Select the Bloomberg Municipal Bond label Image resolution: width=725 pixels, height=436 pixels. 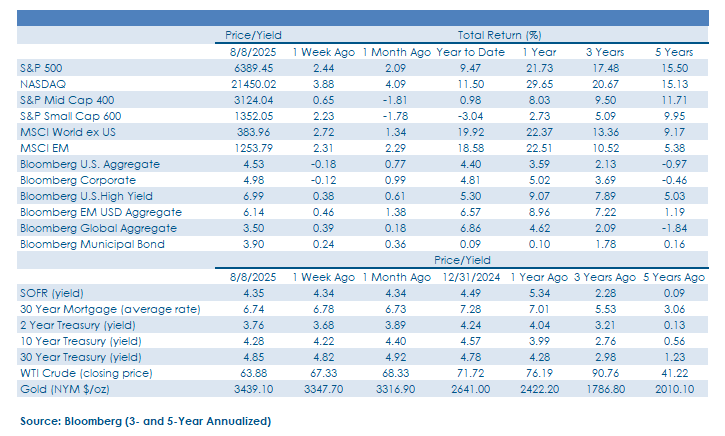click(x=92, y=244)
